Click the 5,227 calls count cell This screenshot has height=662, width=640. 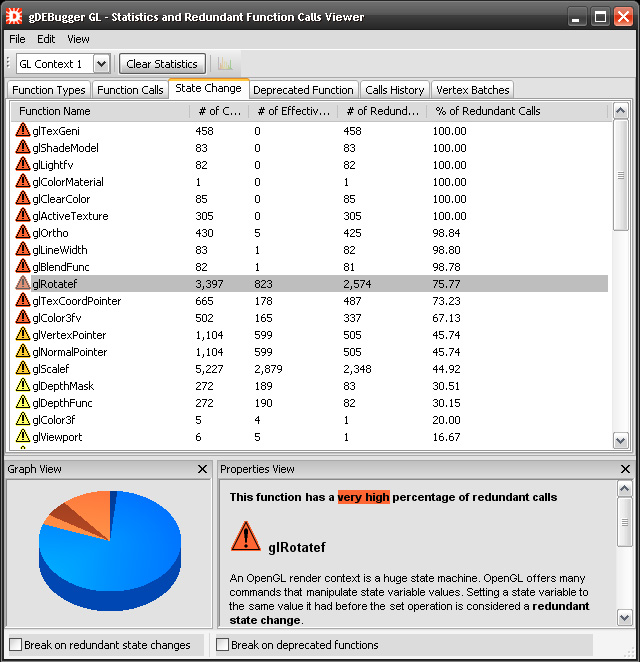[x=209, y=369]
